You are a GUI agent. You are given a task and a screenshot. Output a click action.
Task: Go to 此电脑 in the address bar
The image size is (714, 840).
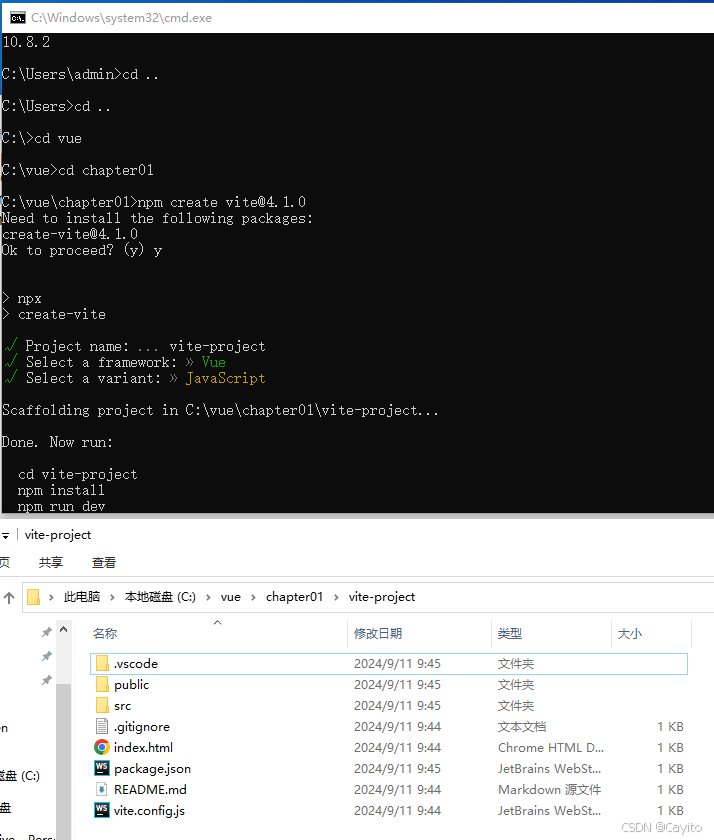click(x=82, y=597)
